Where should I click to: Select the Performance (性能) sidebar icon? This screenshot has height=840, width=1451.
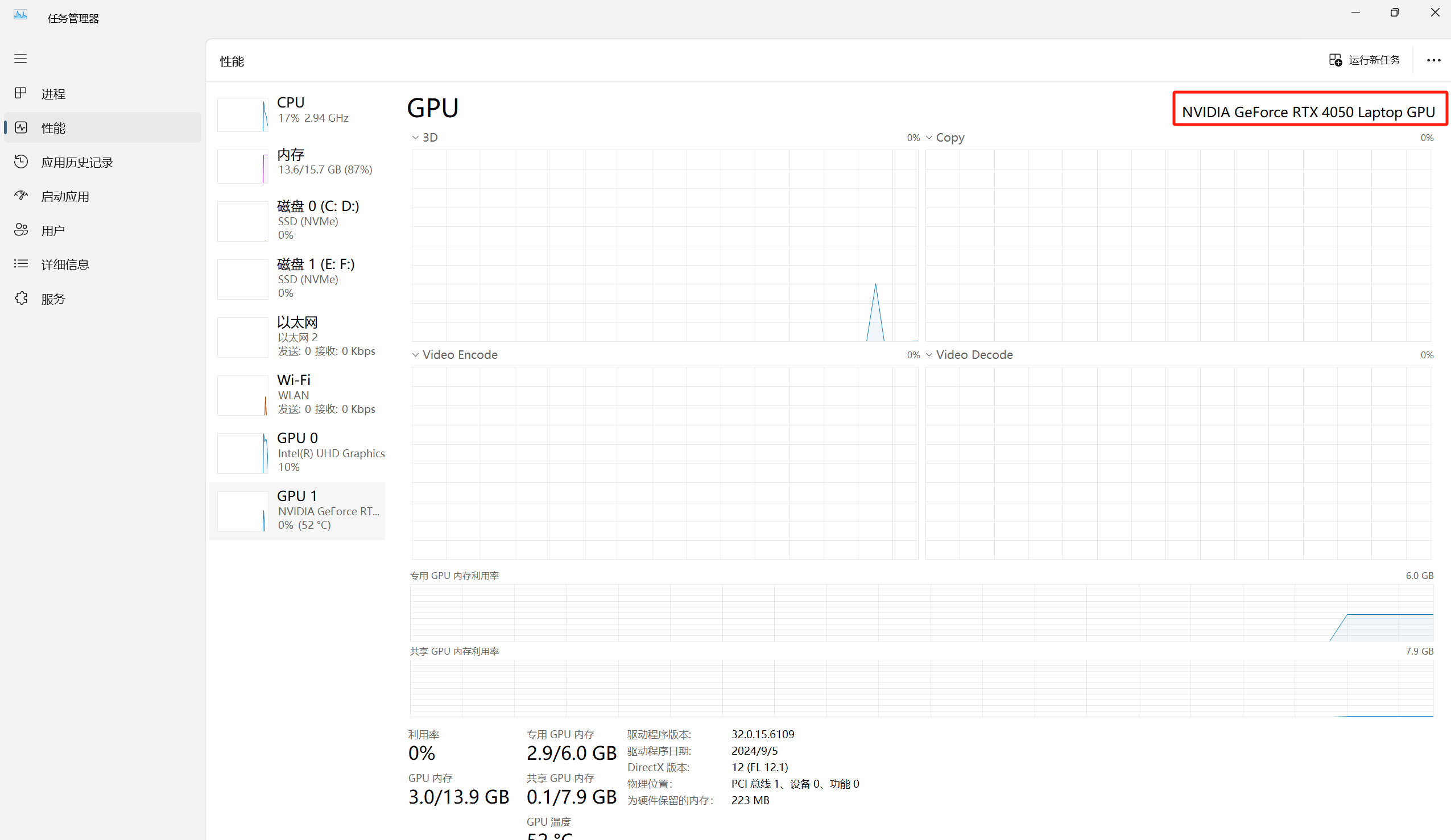20,128
